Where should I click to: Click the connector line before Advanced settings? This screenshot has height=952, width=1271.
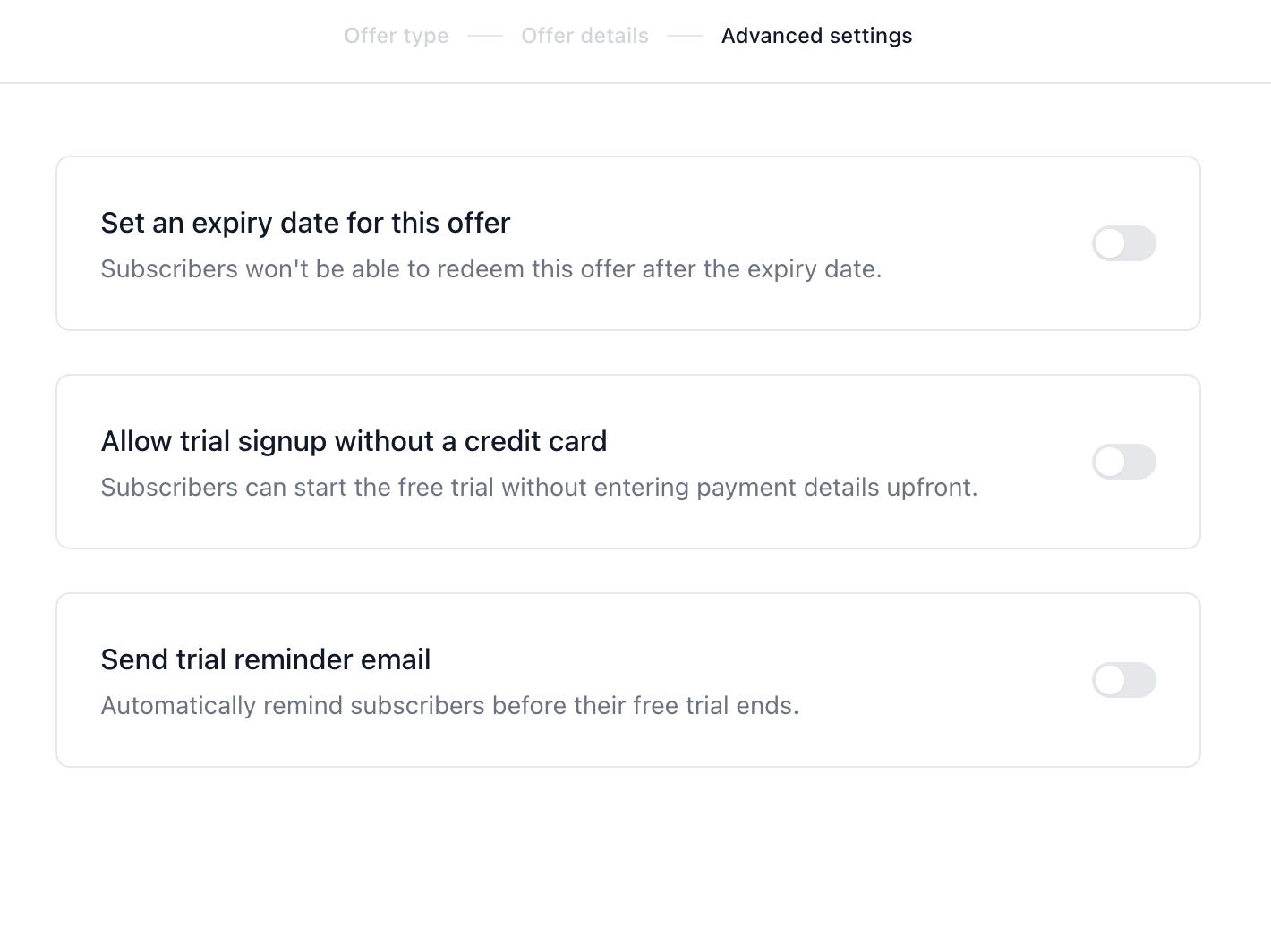tap(686, 36)
